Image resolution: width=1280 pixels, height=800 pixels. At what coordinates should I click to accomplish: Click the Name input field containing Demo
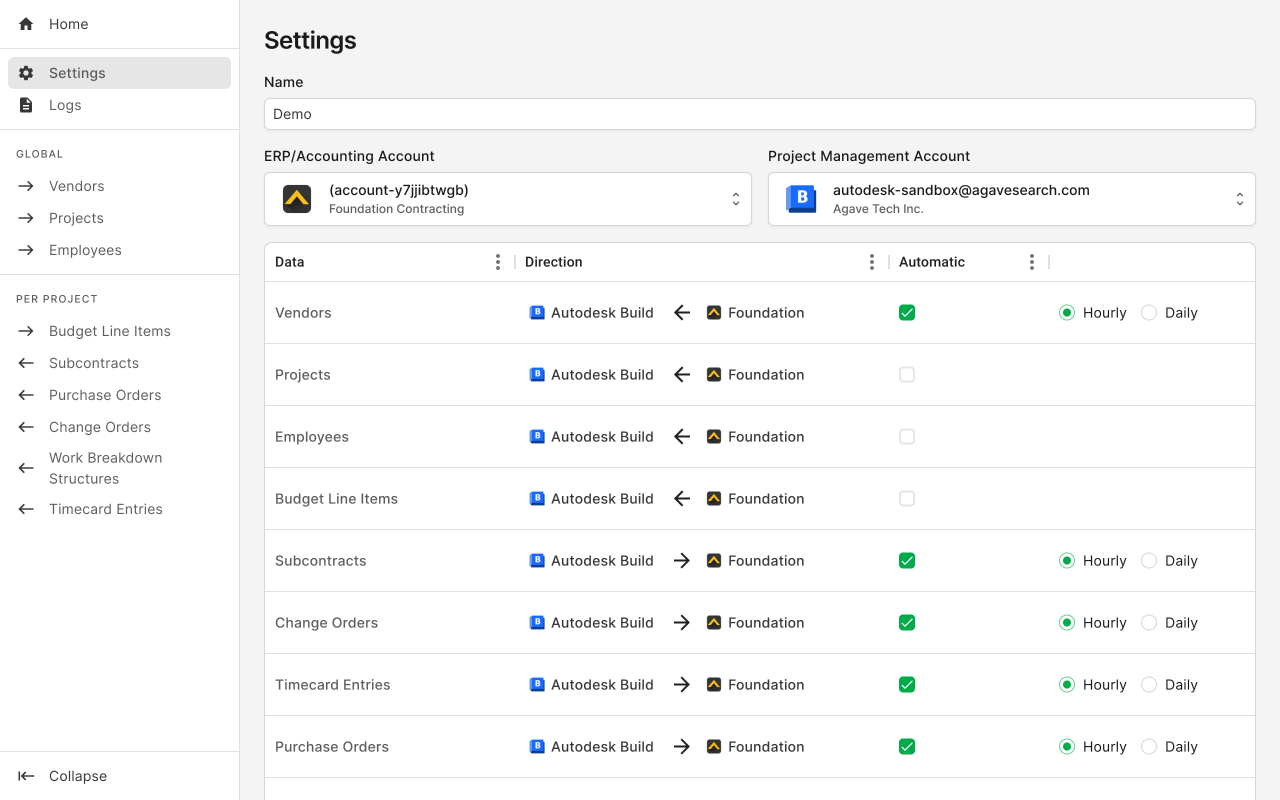pos(760,114)
